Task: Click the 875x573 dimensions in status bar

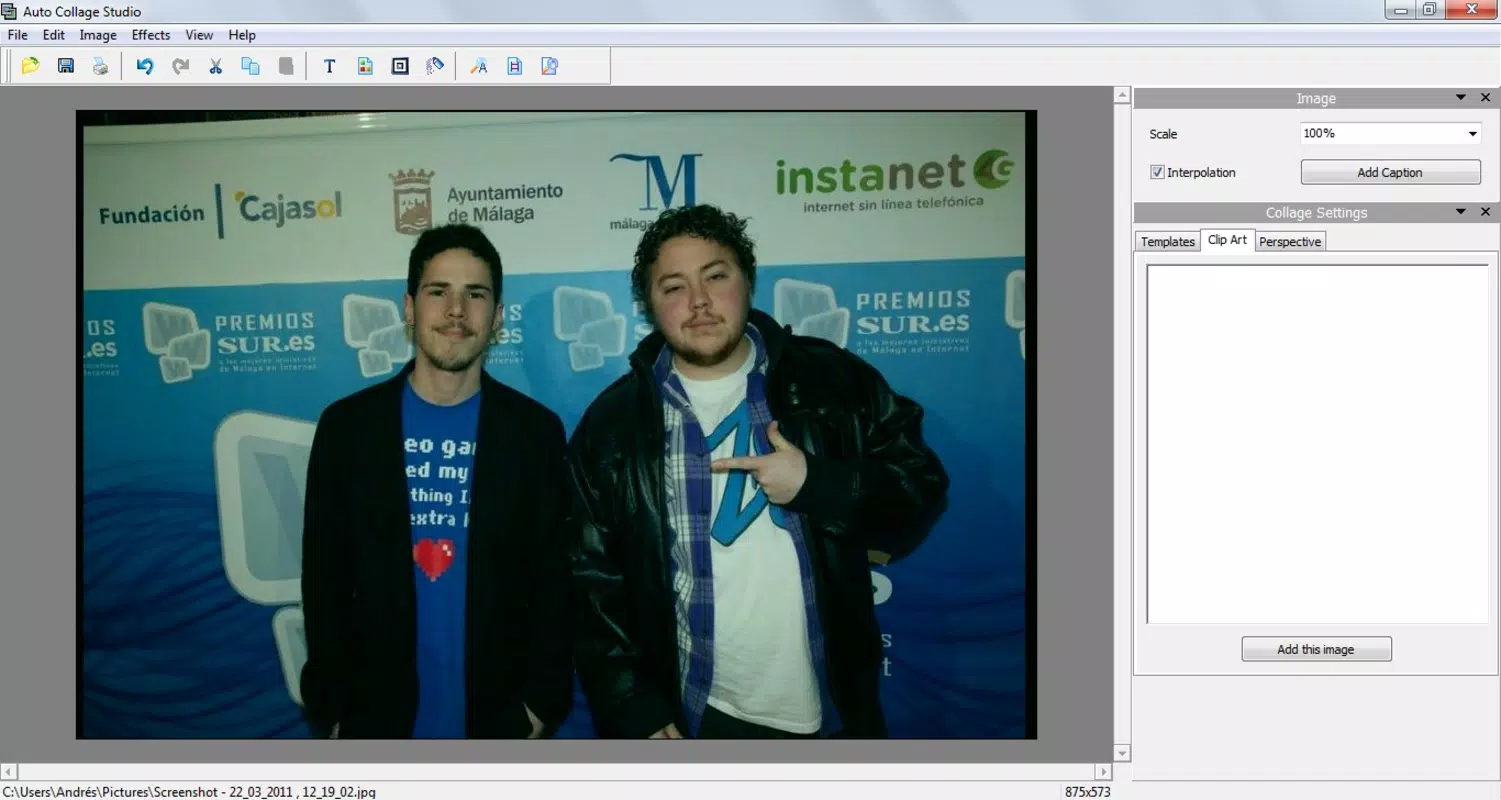Action: [1087, 792]
